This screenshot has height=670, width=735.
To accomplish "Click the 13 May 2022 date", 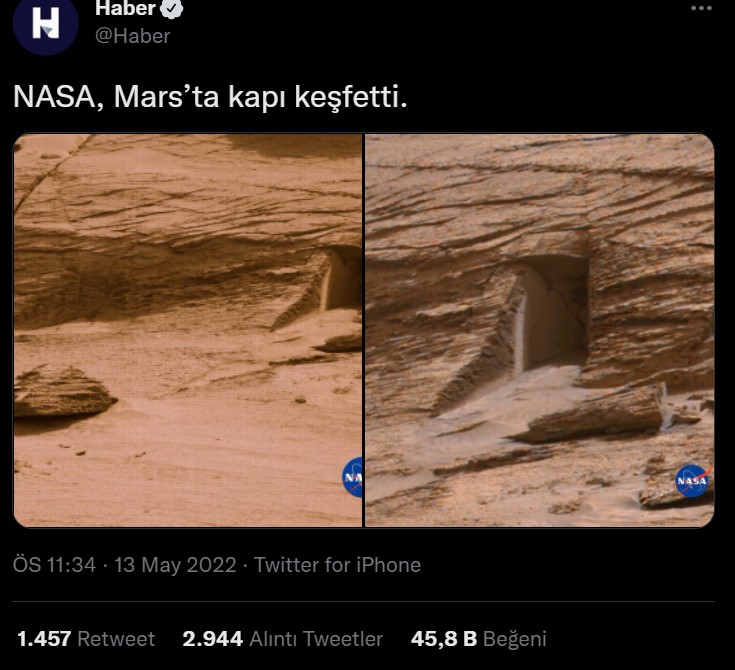I will click(175, 565).
